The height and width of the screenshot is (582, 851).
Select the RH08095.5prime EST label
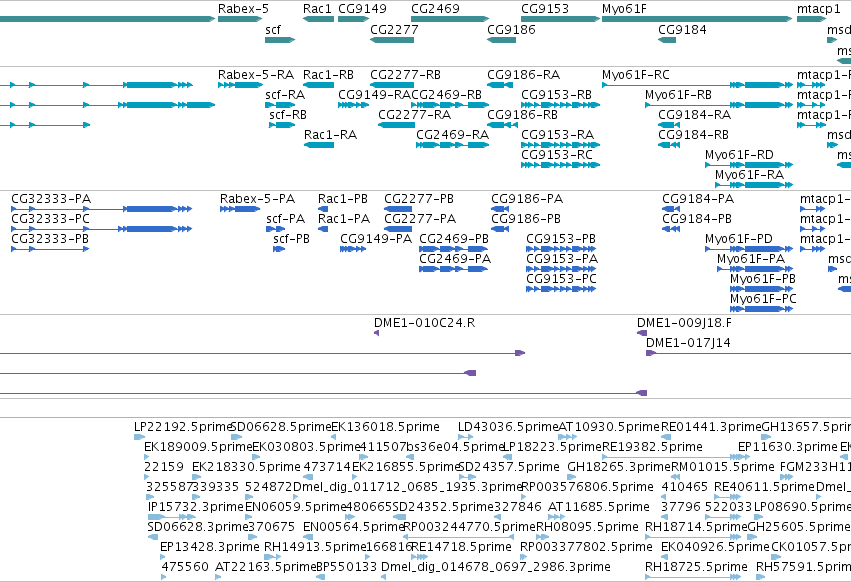tap(587, 527)
